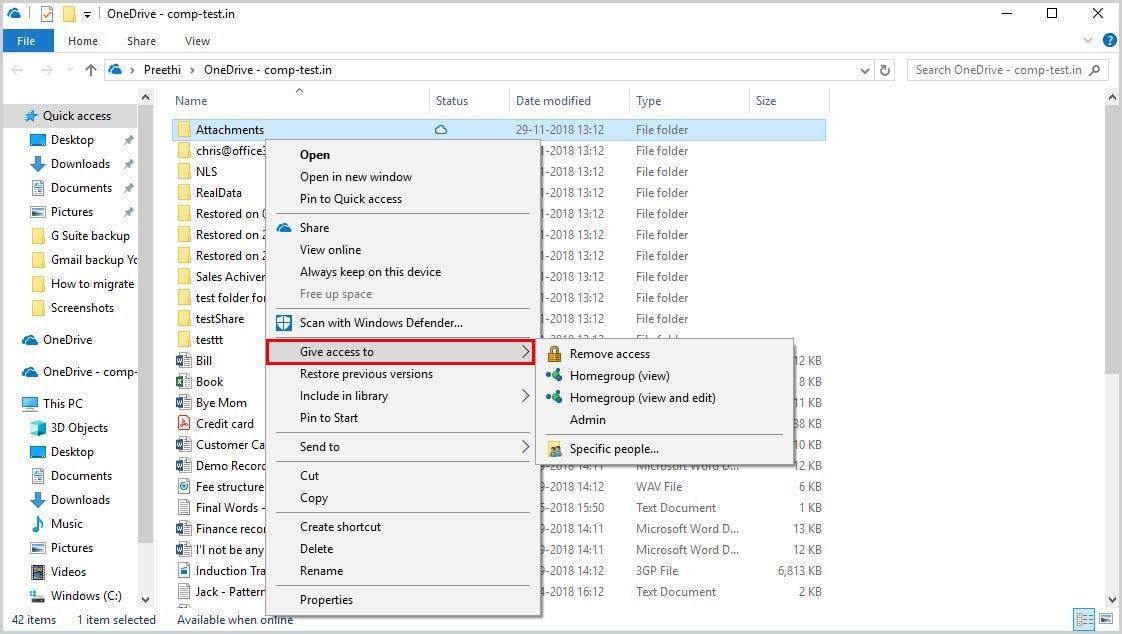The image size is (1122, 634).
Task: Open Help using the blue question mark icon
Action: [x=1109, y=40]
